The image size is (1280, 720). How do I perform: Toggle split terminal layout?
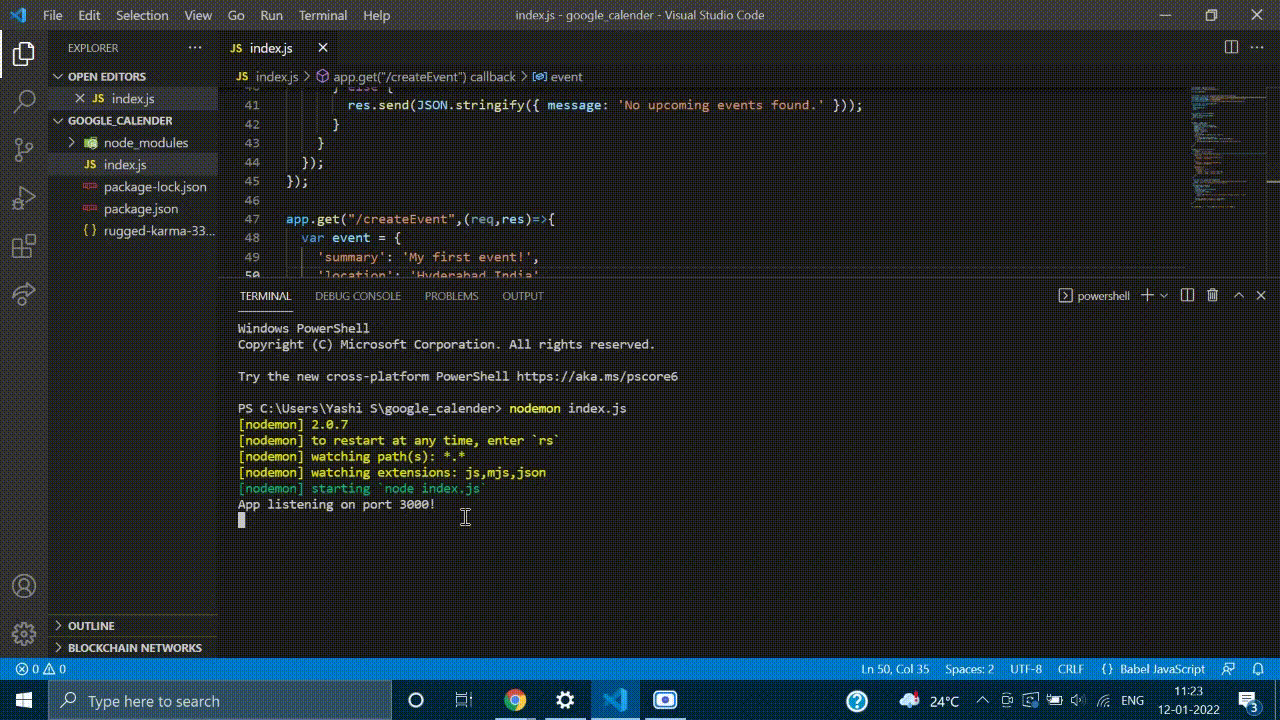1187,295
